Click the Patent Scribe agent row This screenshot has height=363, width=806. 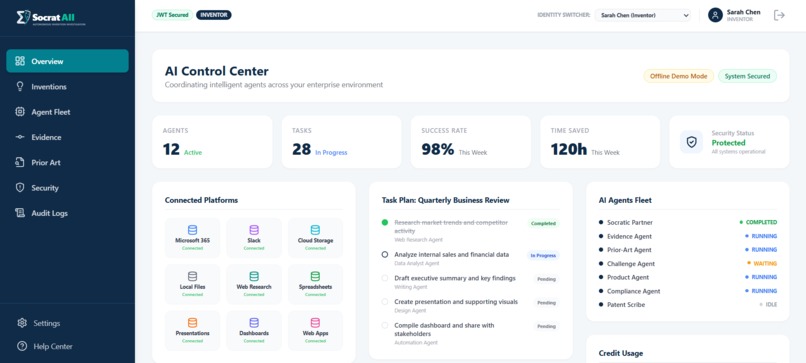pyautogui.click(x=688, y=304)
